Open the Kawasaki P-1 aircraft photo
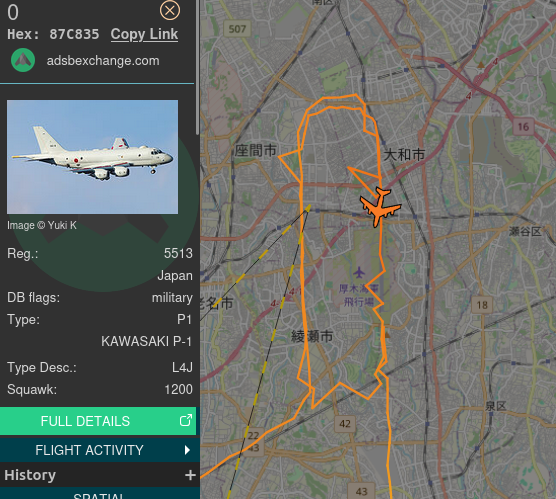556x499 pixels. [93, 157]
